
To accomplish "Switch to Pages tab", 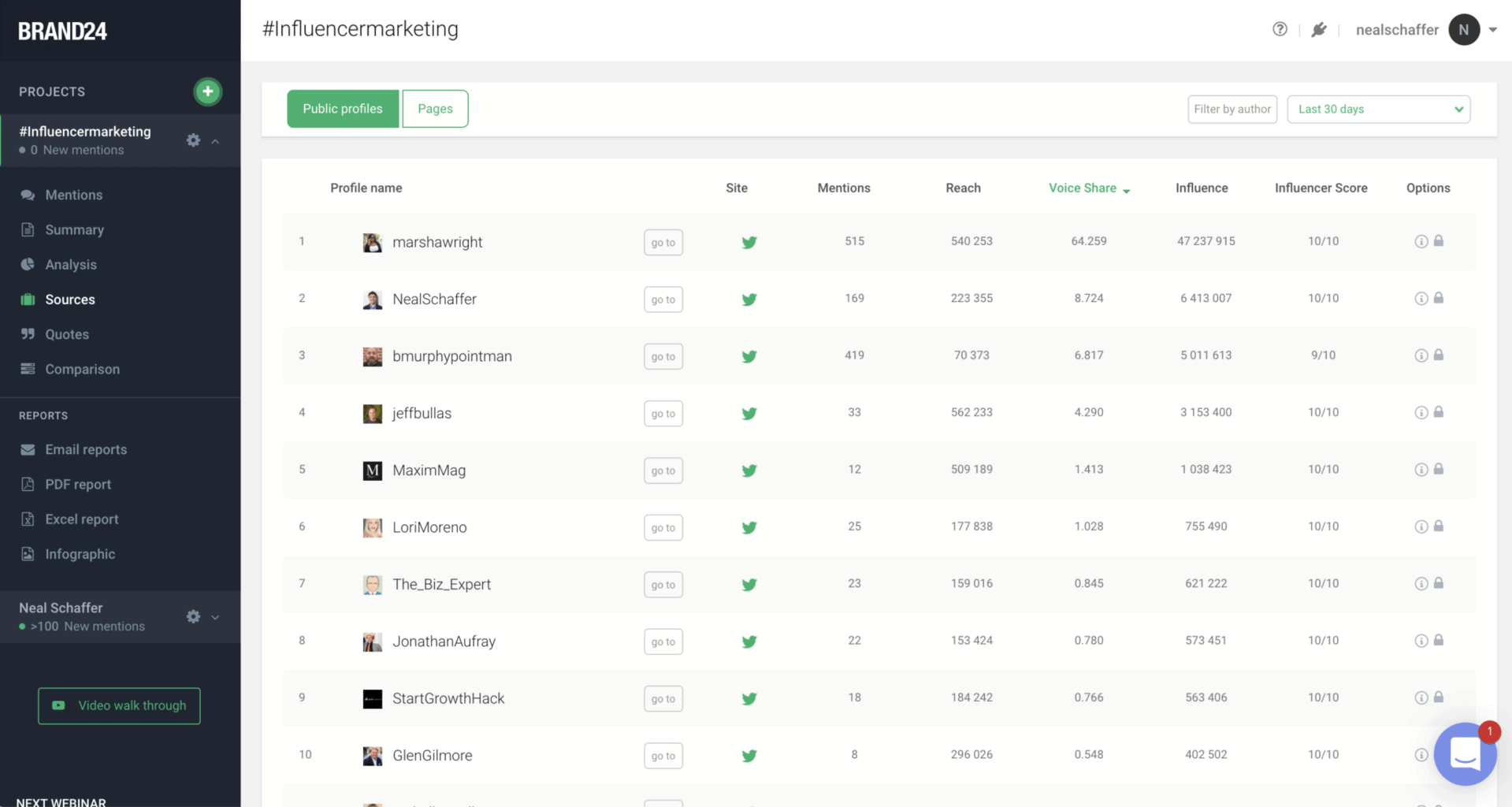I will pyautogui.click(x=435, y=109).
